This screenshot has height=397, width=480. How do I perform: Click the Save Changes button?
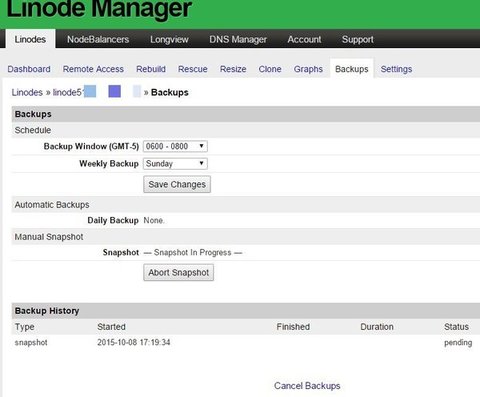177,184
